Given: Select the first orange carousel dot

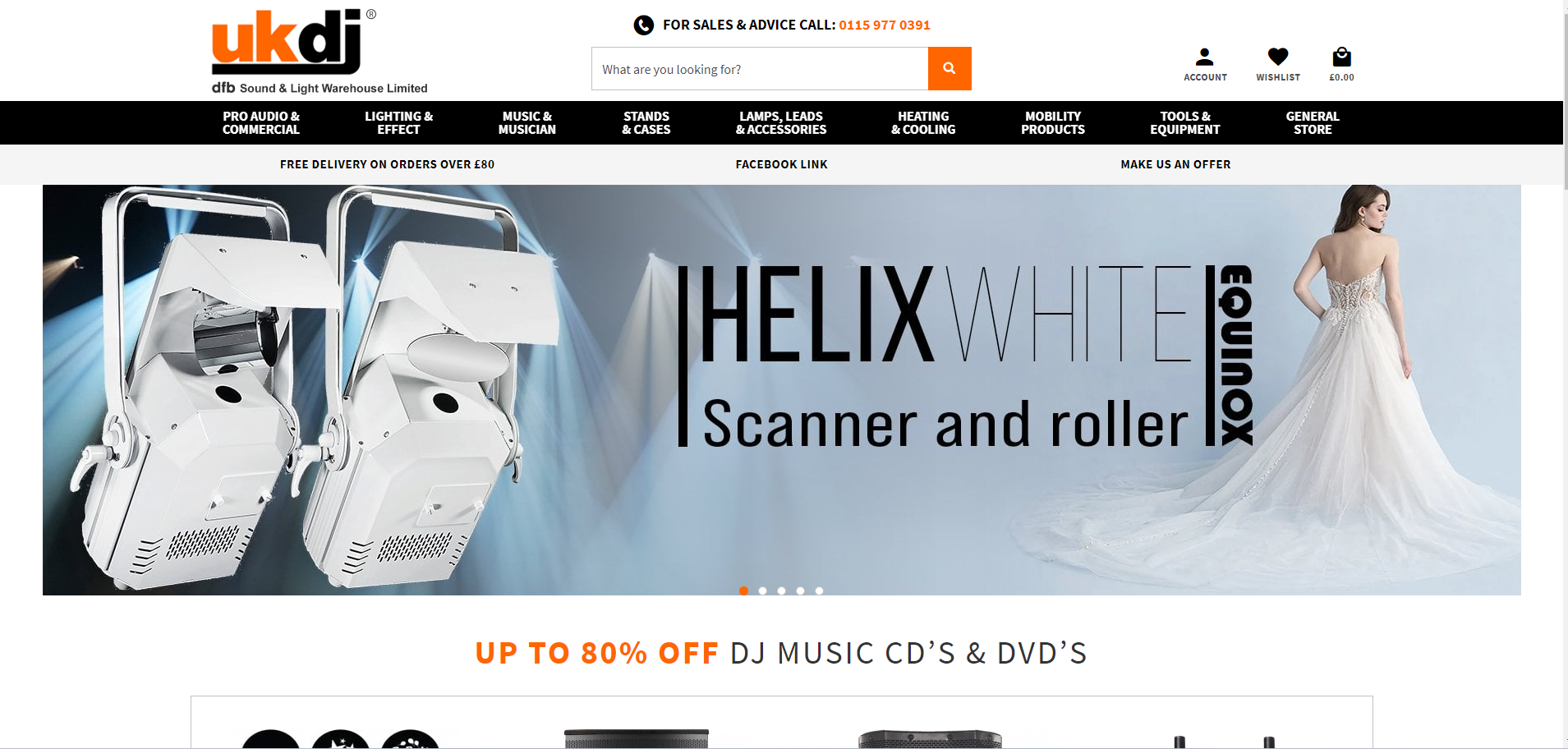Looking at the screenshot, I should pyautogui.click(x=743, y=590).
